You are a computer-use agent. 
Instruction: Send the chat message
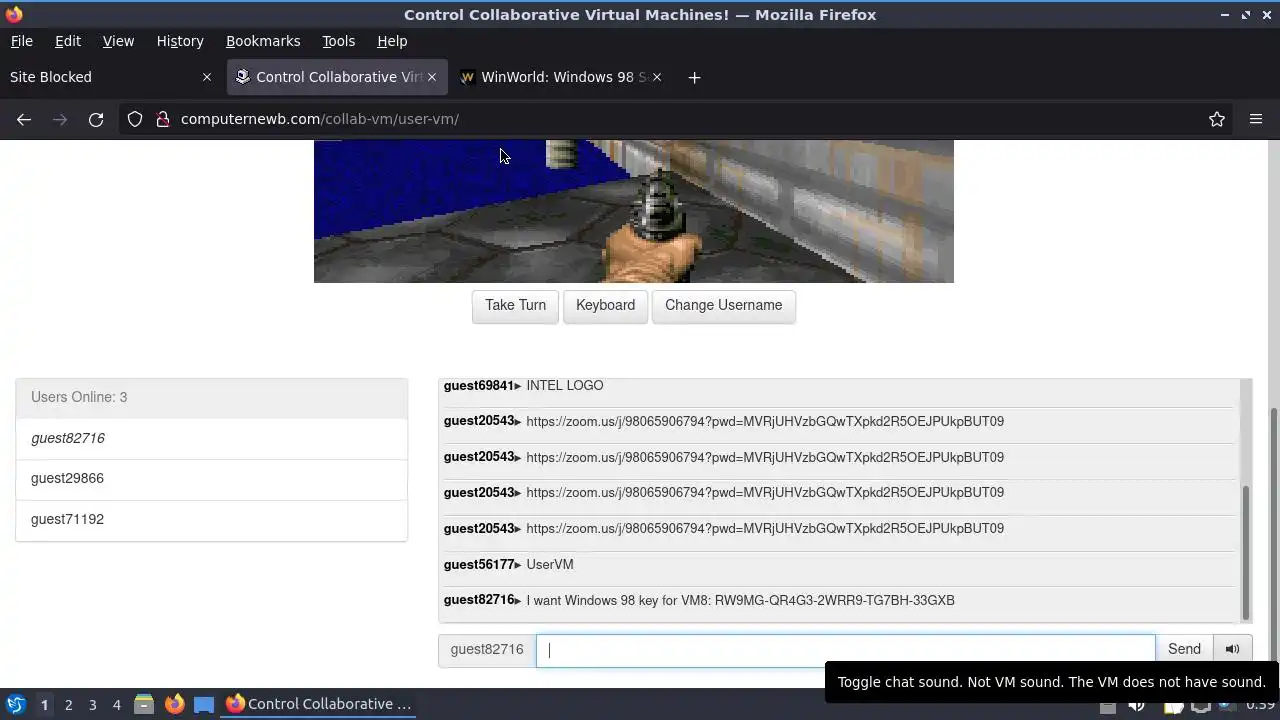1184,649
